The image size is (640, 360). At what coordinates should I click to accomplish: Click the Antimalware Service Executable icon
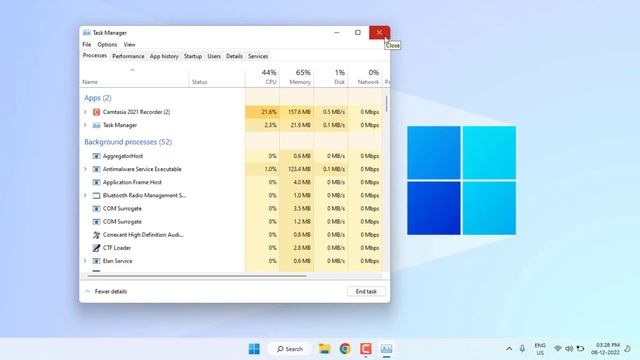96,169
